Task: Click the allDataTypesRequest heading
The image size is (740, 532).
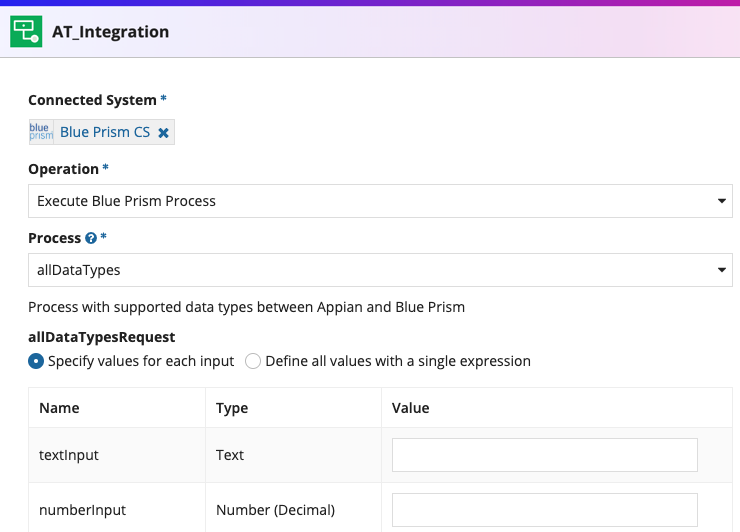Action: 101,337
